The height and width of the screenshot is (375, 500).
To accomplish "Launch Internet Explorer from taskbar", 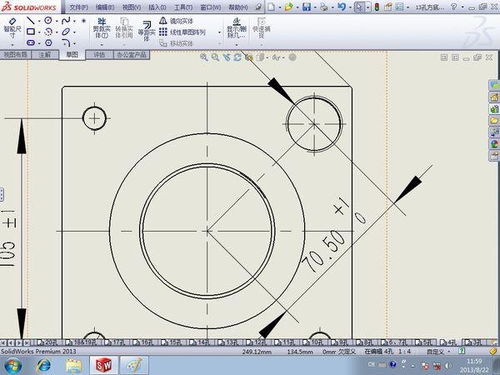I will pyautogui.click(x=43, y=366).
